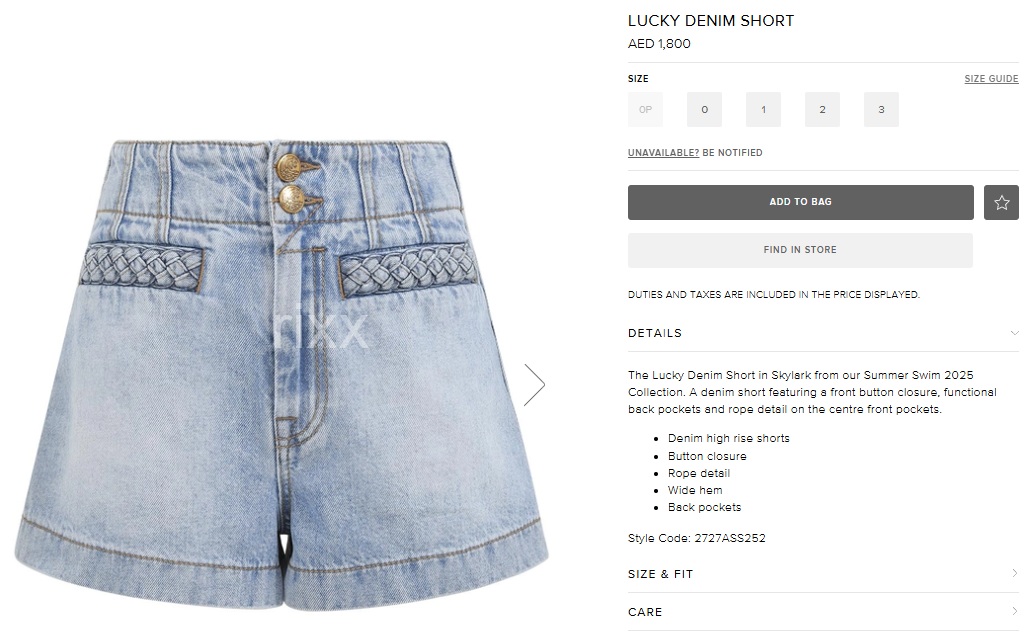The image size is (1027, 638).
Task: Select size 2
Action: (x=822, y=109)
